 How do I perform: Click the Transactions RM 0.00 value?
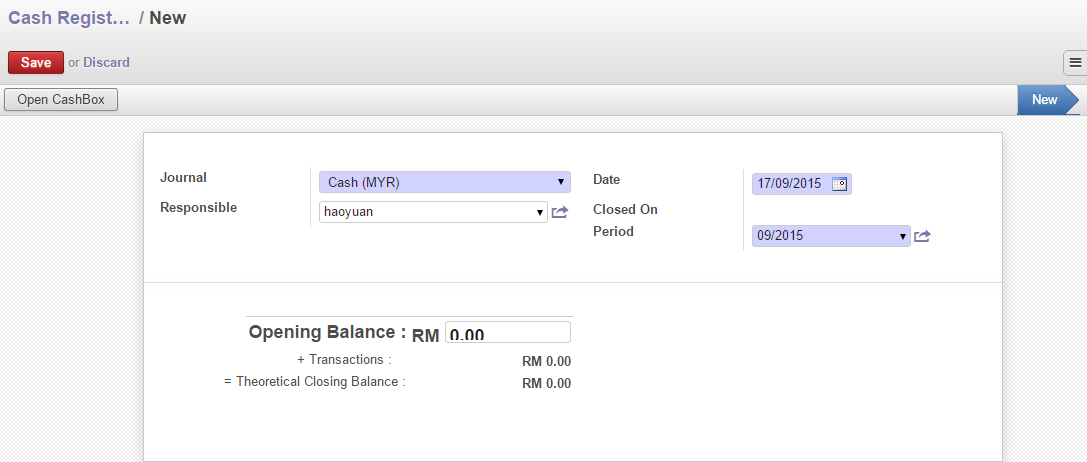click(546, 361)
